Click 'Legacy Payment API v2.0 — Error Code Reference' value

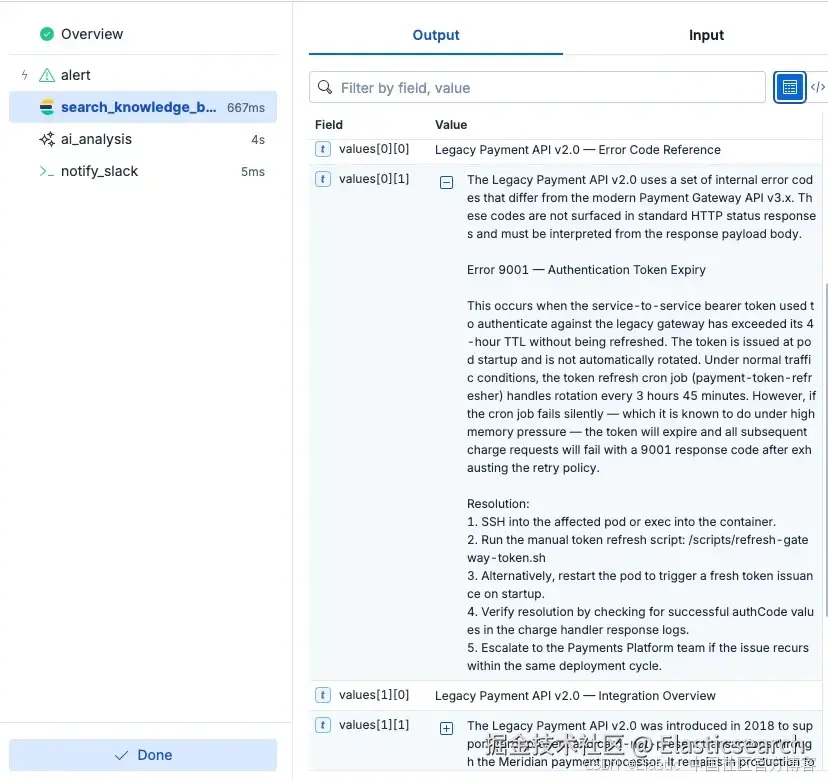click(578, 150)
